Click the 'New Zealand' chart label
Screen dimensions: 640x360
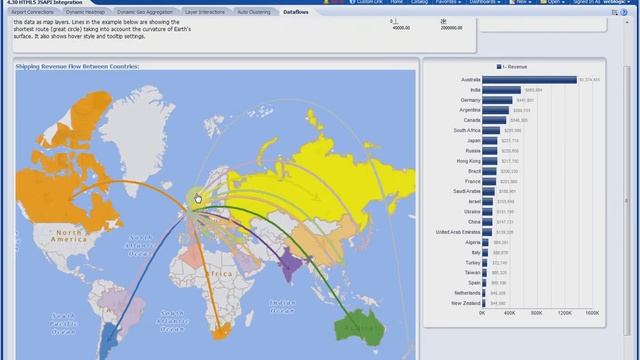pos(466,303)
